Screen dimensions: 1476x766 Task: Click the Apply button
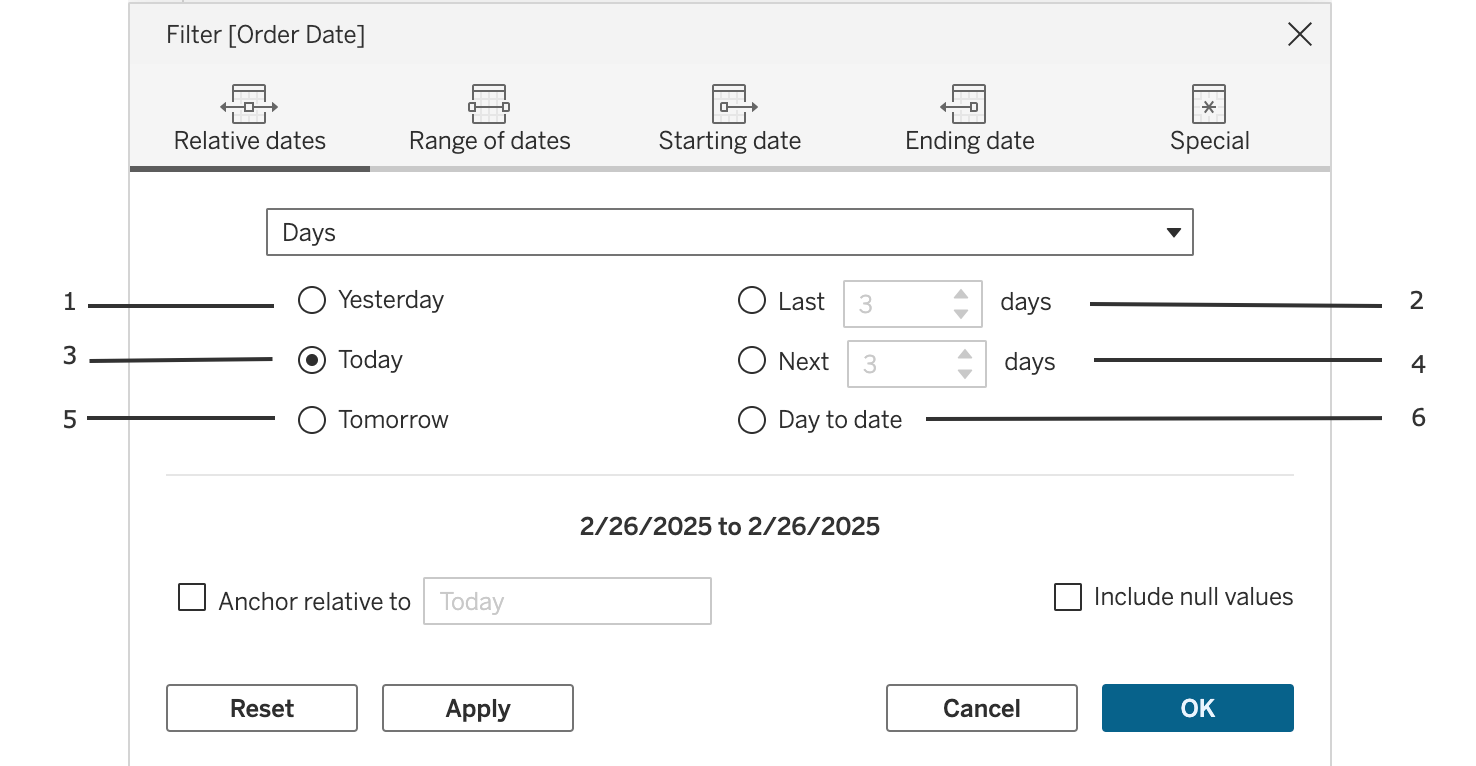tap(478, 708)
